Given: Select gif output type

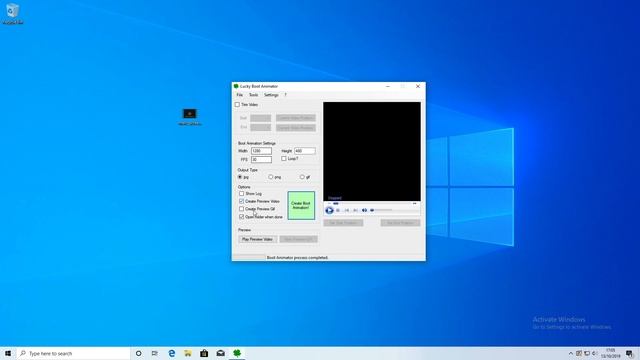Looking at the screenshot, I should [x=302, y=177].
